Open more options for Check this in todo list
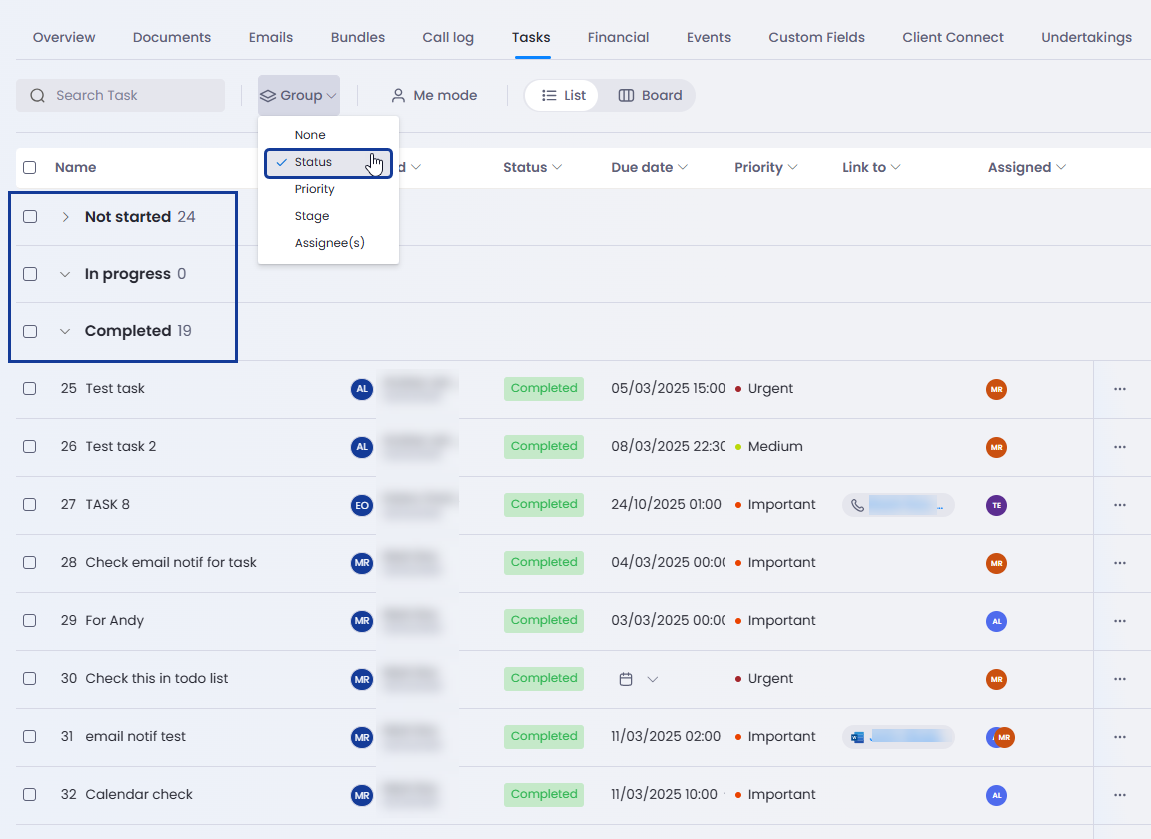This screenshot has width=1151, height=839. click(1119, 679)
